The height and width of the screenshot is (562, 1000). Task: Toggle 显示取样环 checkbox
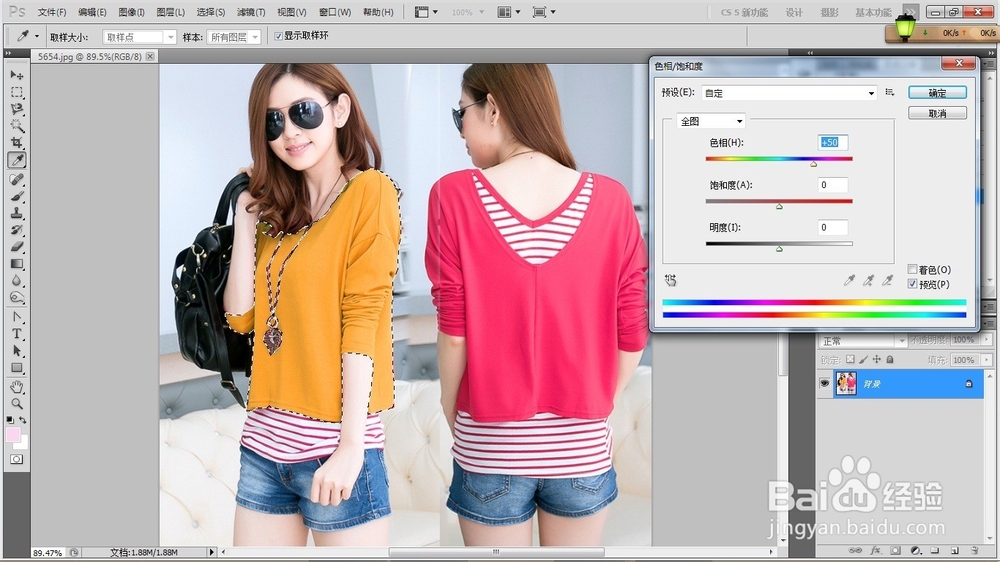pos(278,36)
